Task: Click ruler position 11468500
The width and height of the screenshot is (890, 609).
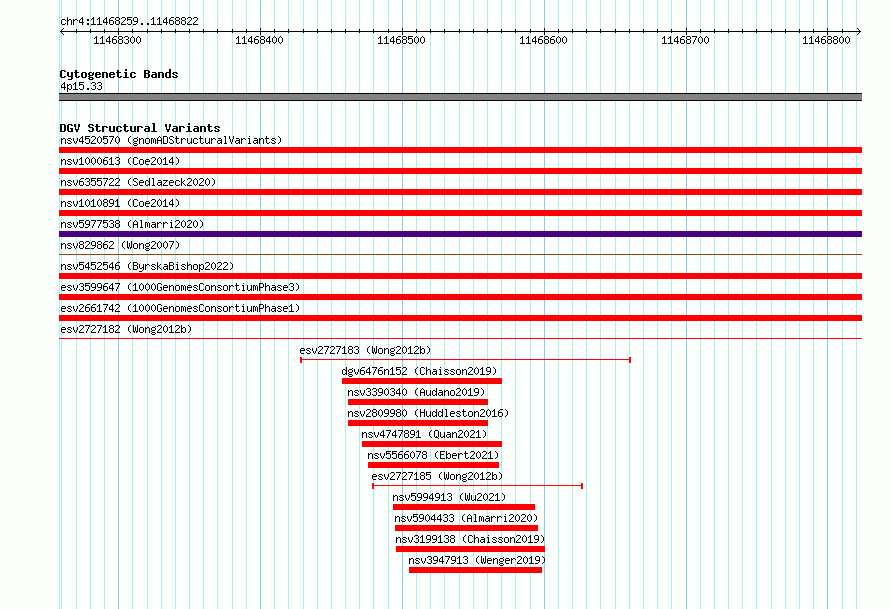Action: point(401,40)
